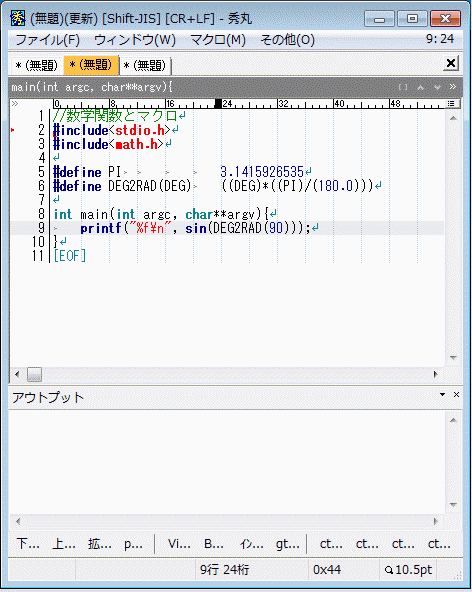Click the » icon left of the ruler
The image size is (472, 592).
click(x=15, y=103)
